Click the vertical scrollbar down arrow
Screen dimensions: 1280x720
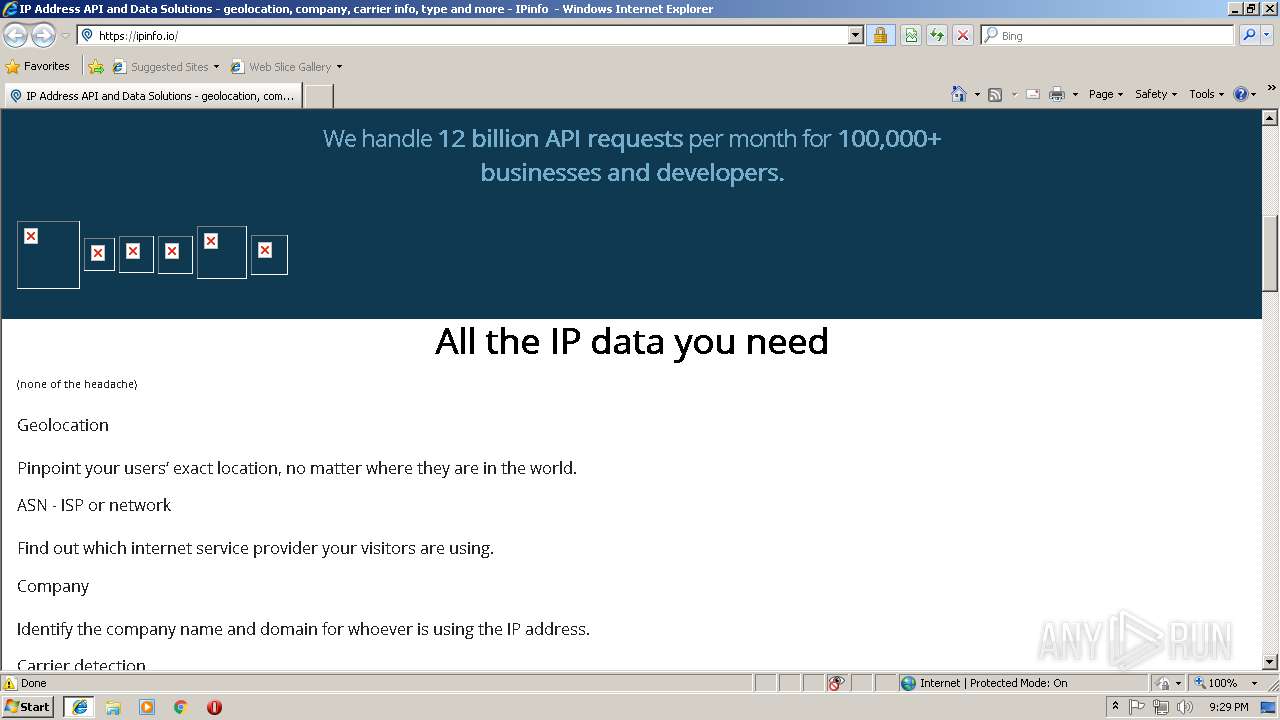point(1270,662)
